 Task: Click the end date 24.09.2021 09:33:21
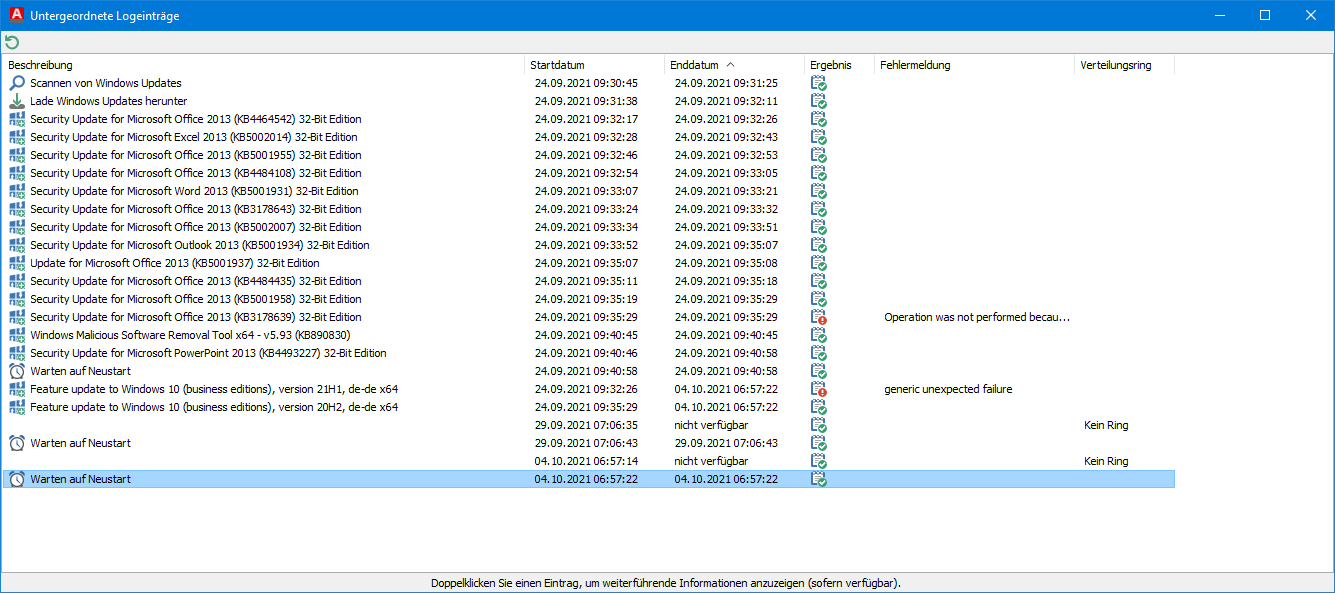tap(726, 191)
